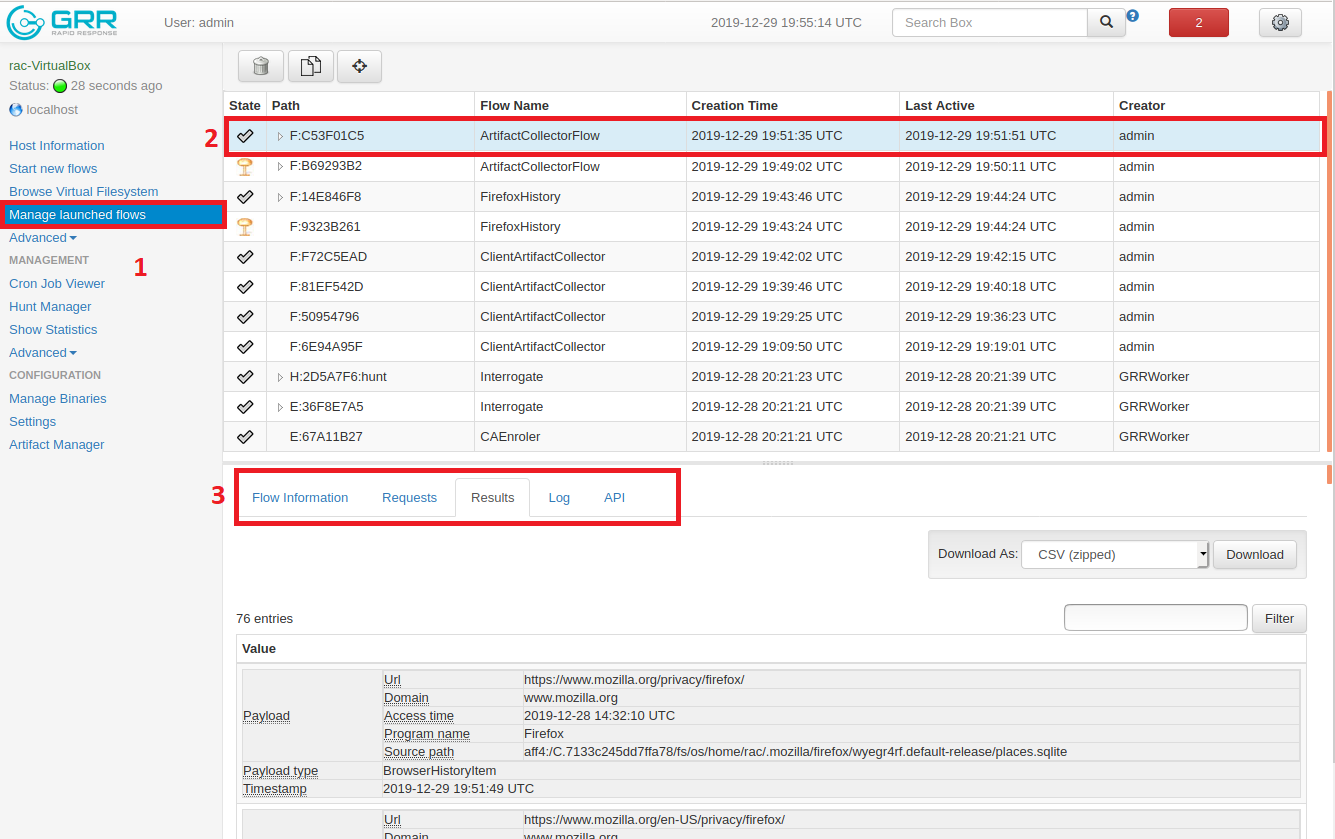
Task: Open the red notifications button showing 2
Action: [1198, 22]
